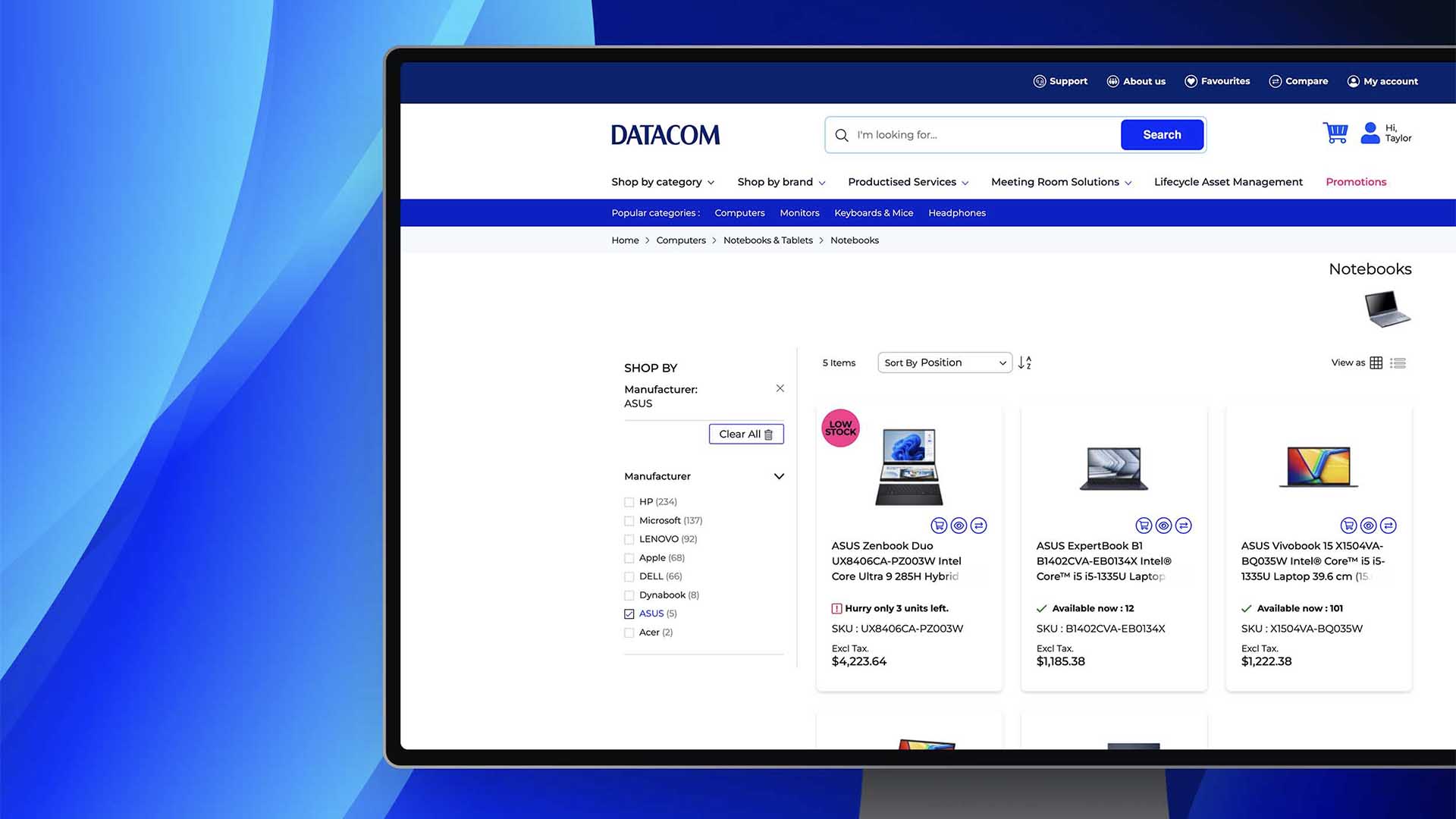Click the Low Stock badge on Zenbook Duo
The height and width of the screenshot is (819, 1456).
[x=840, y=428]
